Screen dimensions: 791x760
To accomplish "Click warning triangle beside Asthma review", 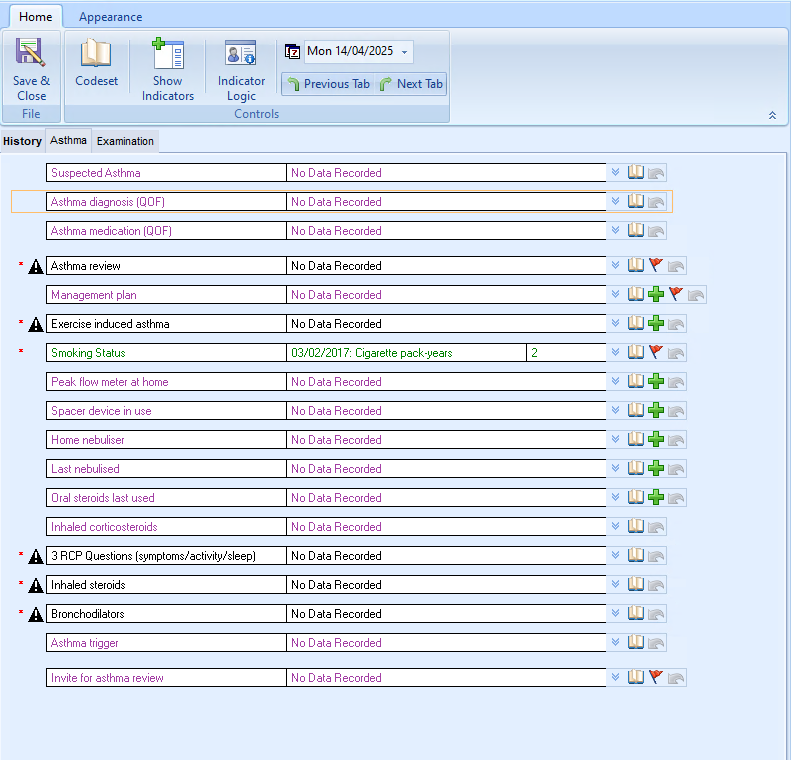I will [36, 266].
